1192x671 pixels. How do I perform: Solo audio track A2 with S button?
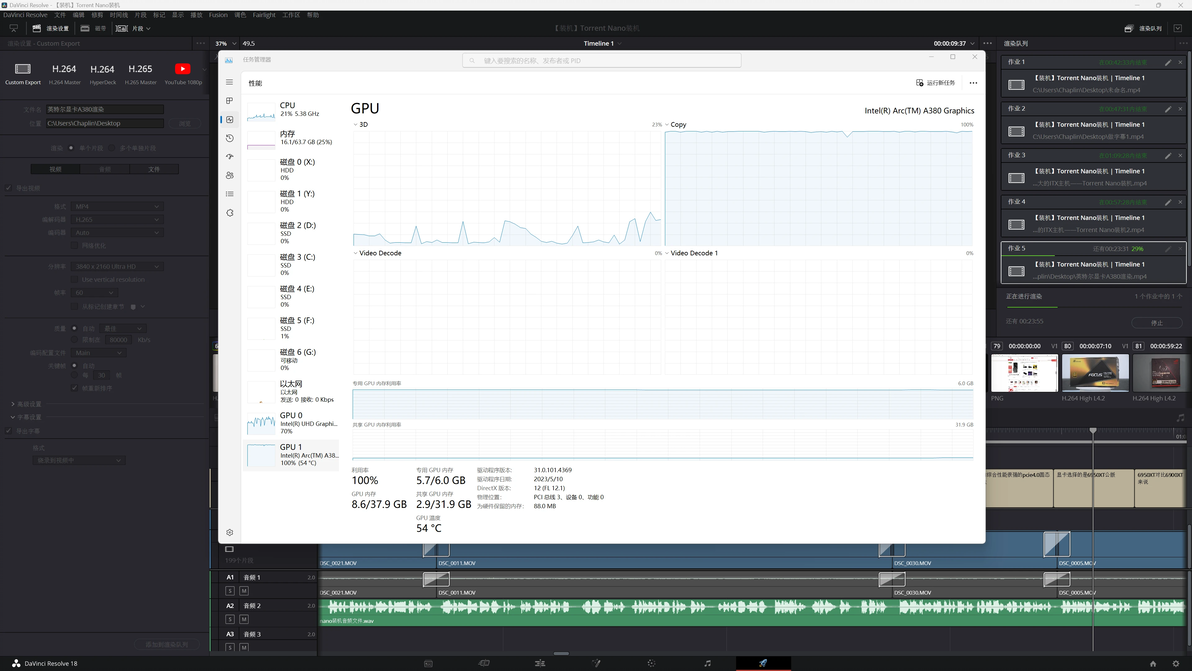[230, 619]
